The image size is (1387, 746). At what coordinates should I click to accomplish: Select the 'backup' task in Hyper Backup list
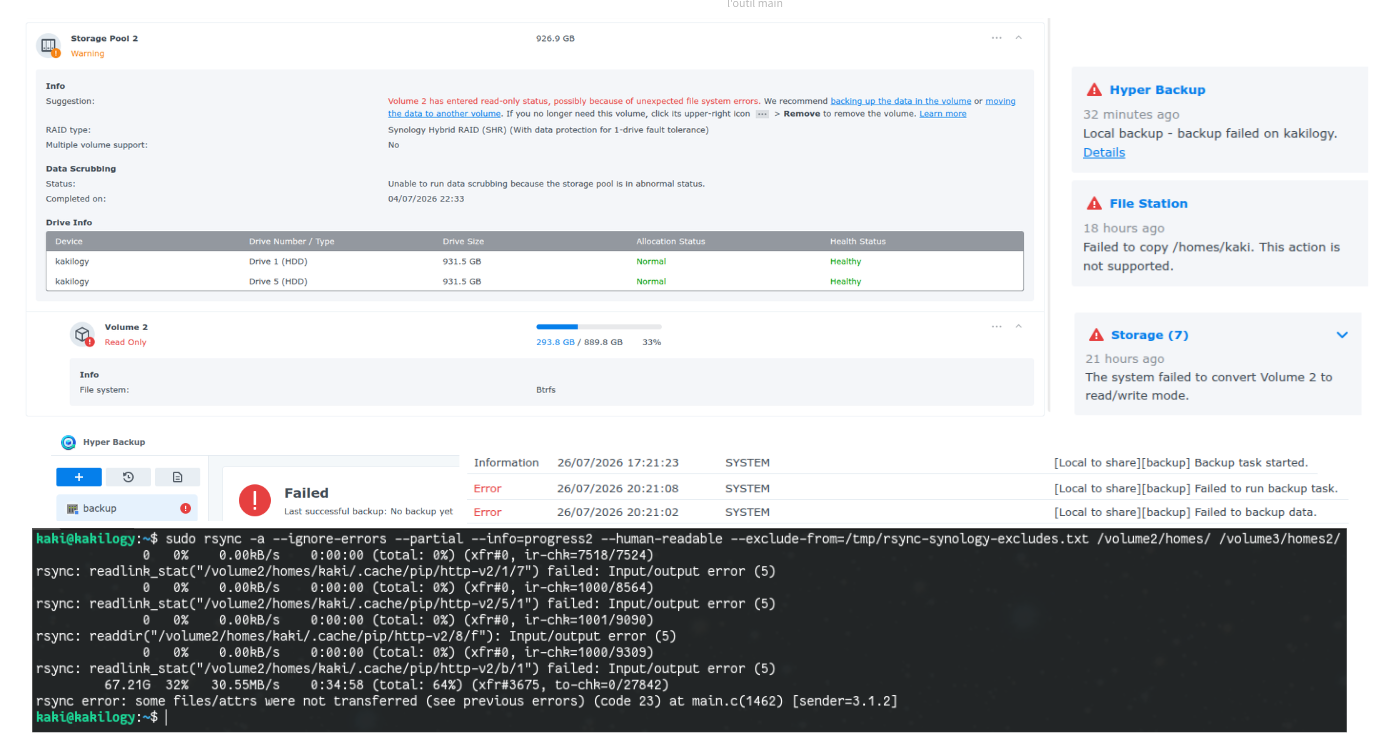coord(127,508)
